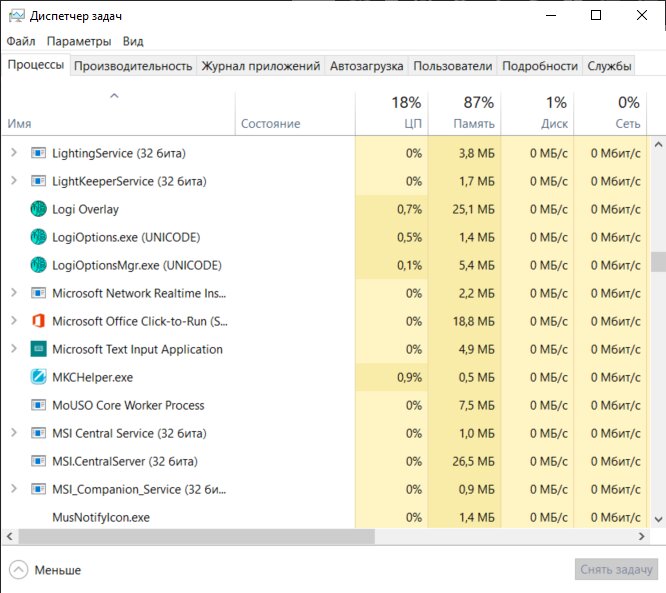Expand the Microsoft Network Realtime Ins... process
The height and width of the screenshot is (593, 666).
point(14,292)
